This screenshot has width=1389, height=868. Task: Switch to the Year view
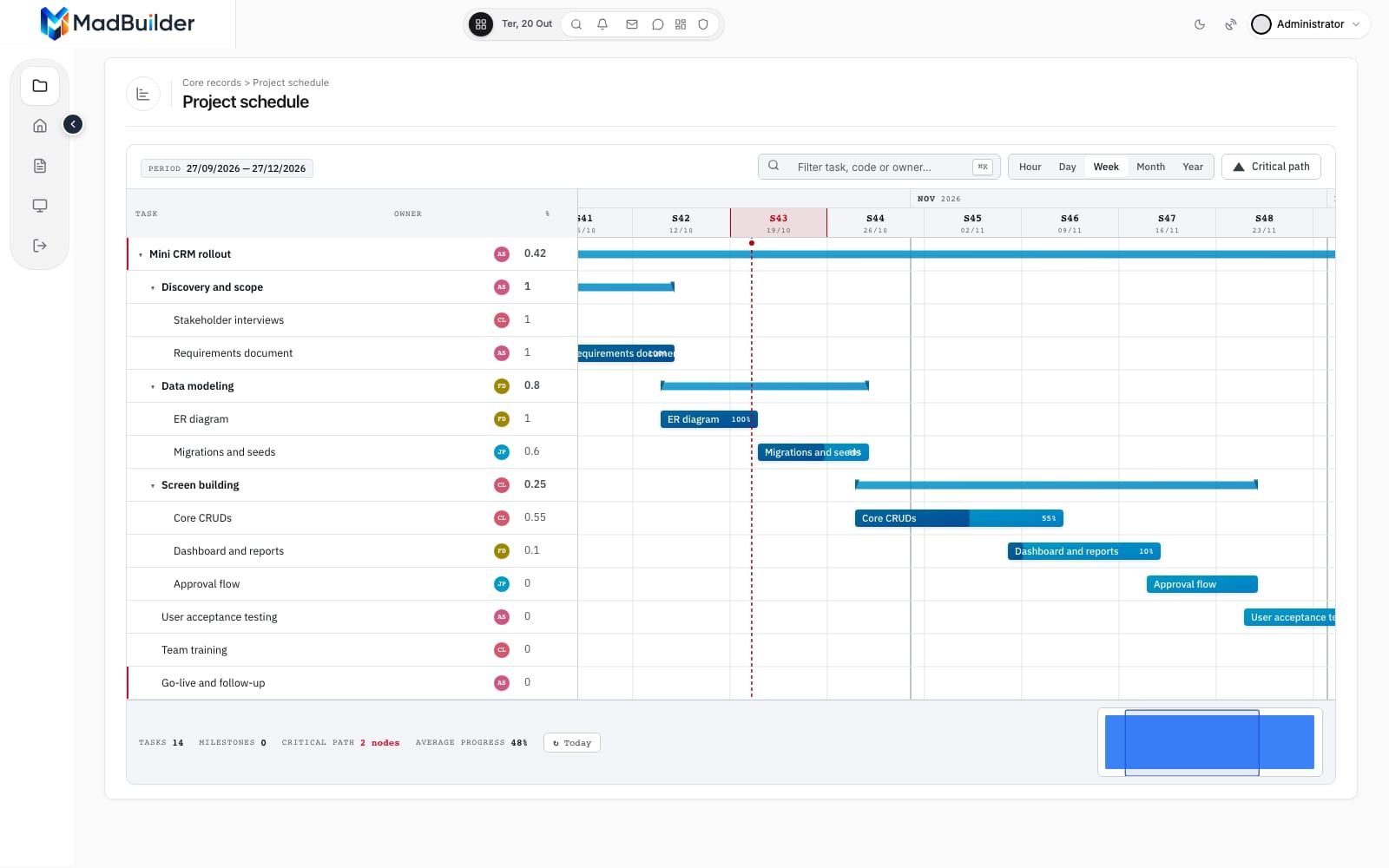click(x=1193, y=167)
